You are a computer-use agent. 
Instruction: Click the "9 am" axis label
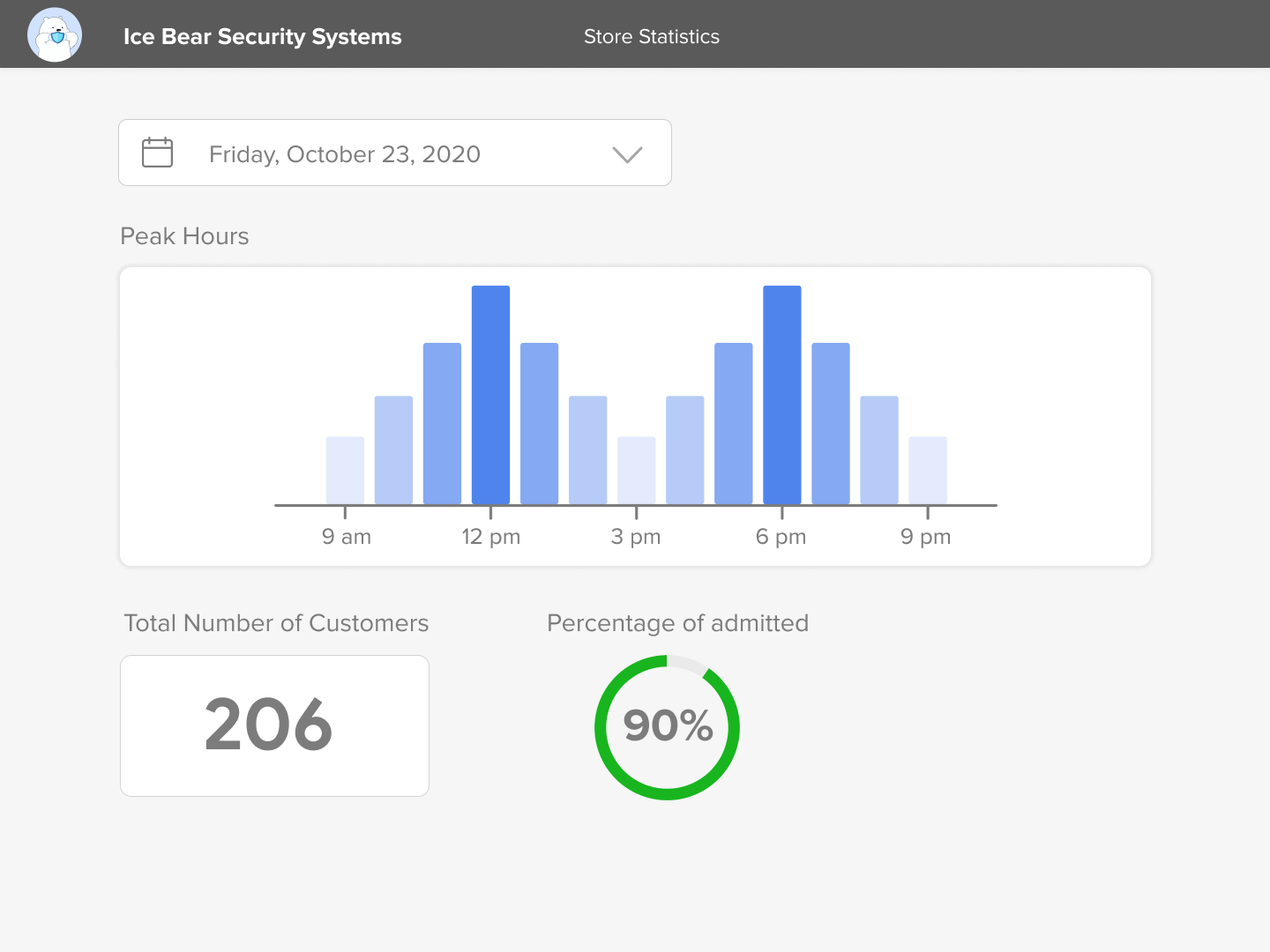(347, 537)
